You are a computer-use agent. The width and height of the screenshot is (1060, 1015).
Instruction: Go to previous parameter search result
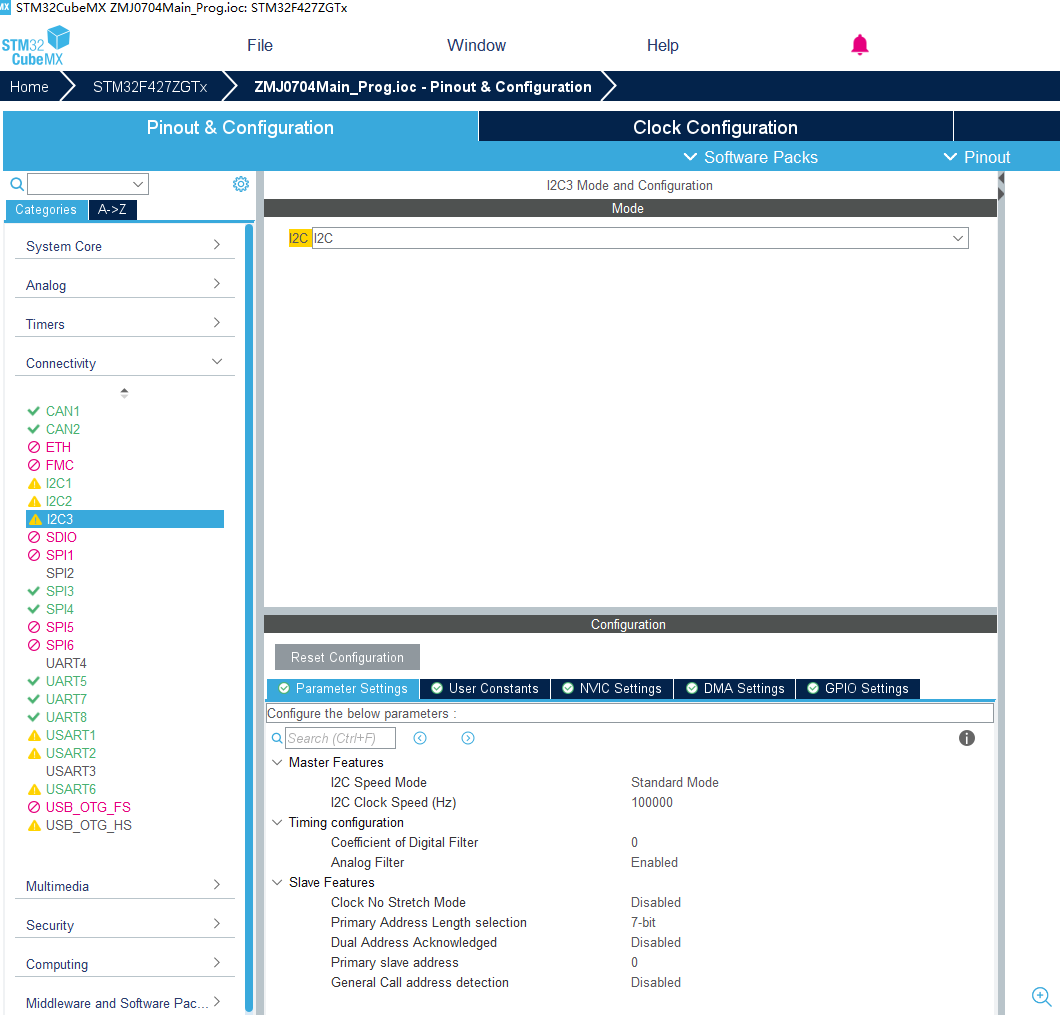coord(420,738)
